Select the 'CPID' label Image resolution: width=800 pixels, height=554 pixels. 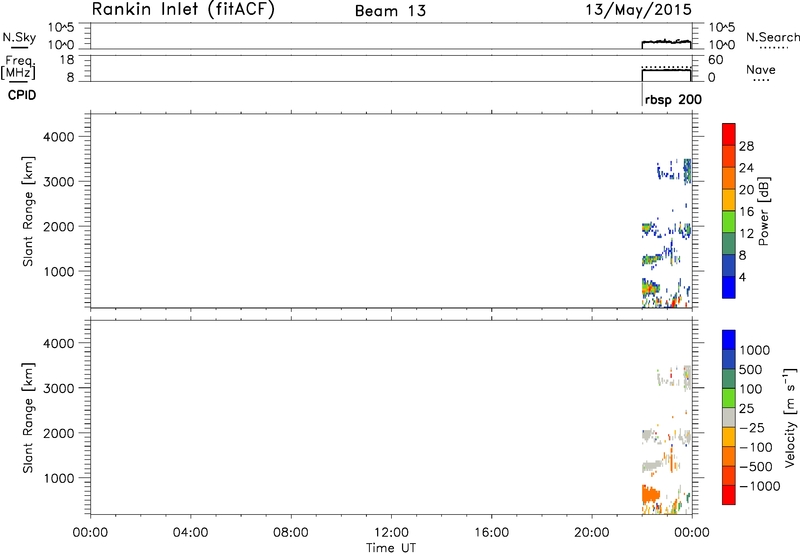pyautogui.click(x=22, y=95)
